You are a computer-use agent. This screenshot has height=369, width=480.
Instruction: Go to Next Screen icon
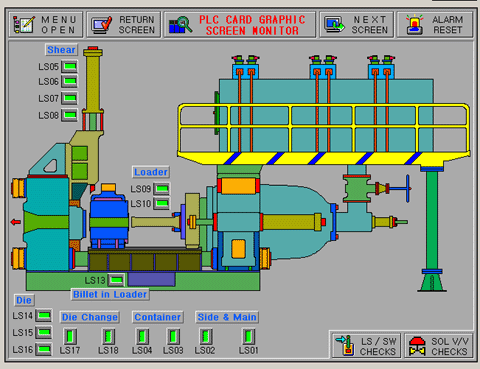click(x=334, y=25)
